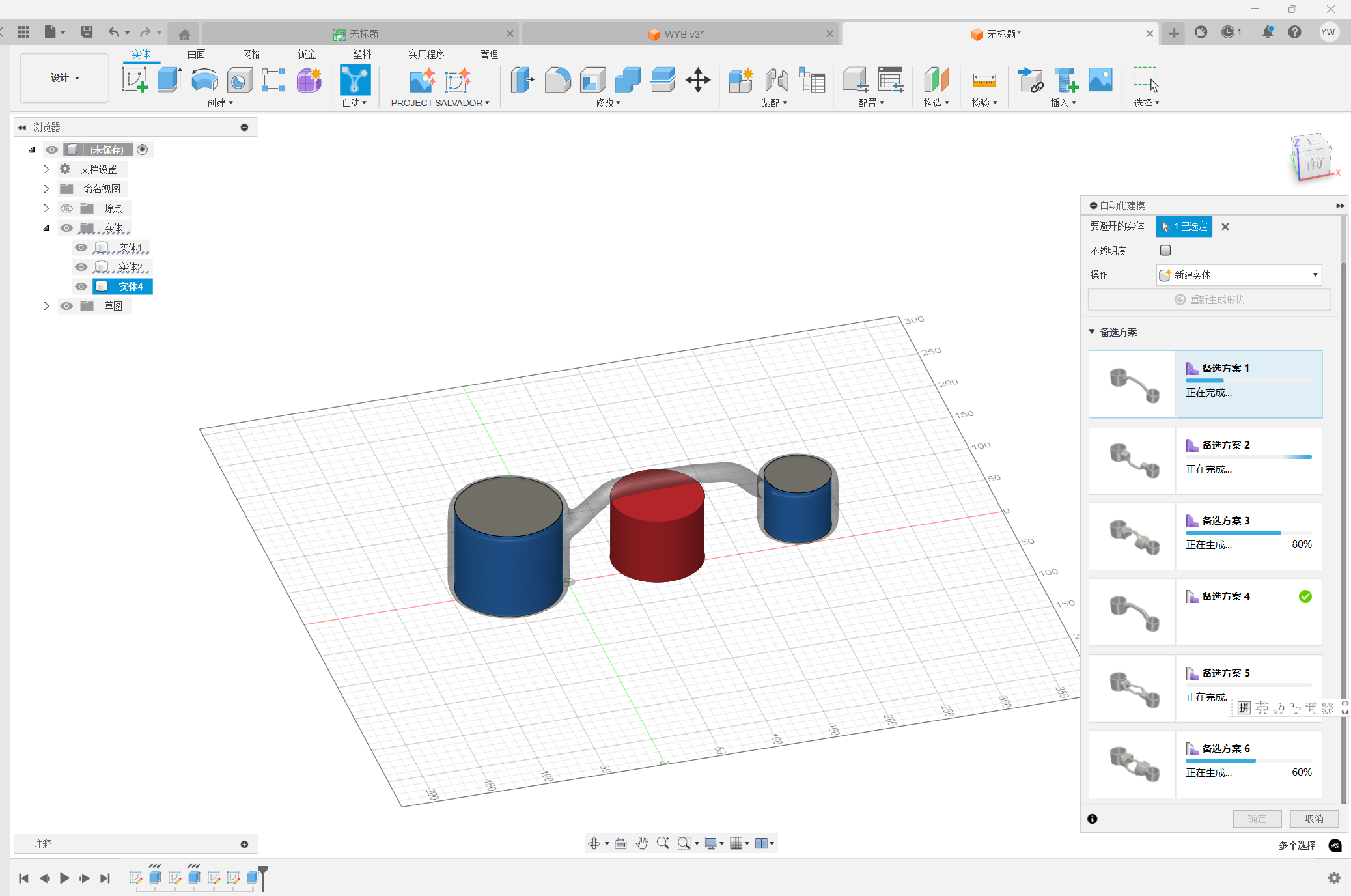Toggle visibility of 草图 folder
1351x896 pixels.
click(x=66, y=306)
